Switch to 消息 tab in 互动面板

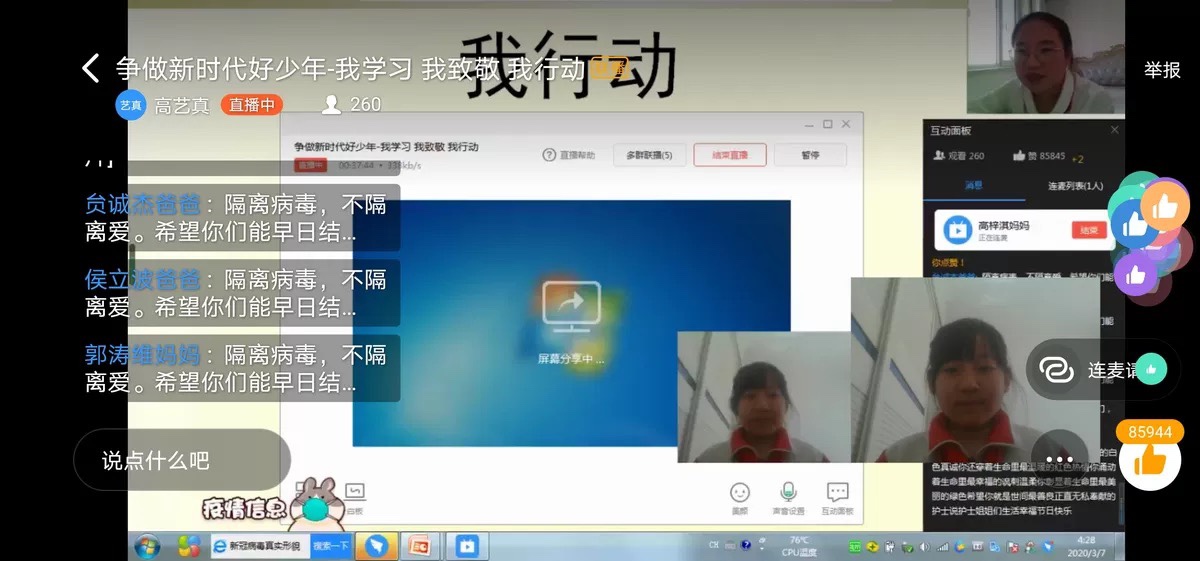click(x=974, y=186)
